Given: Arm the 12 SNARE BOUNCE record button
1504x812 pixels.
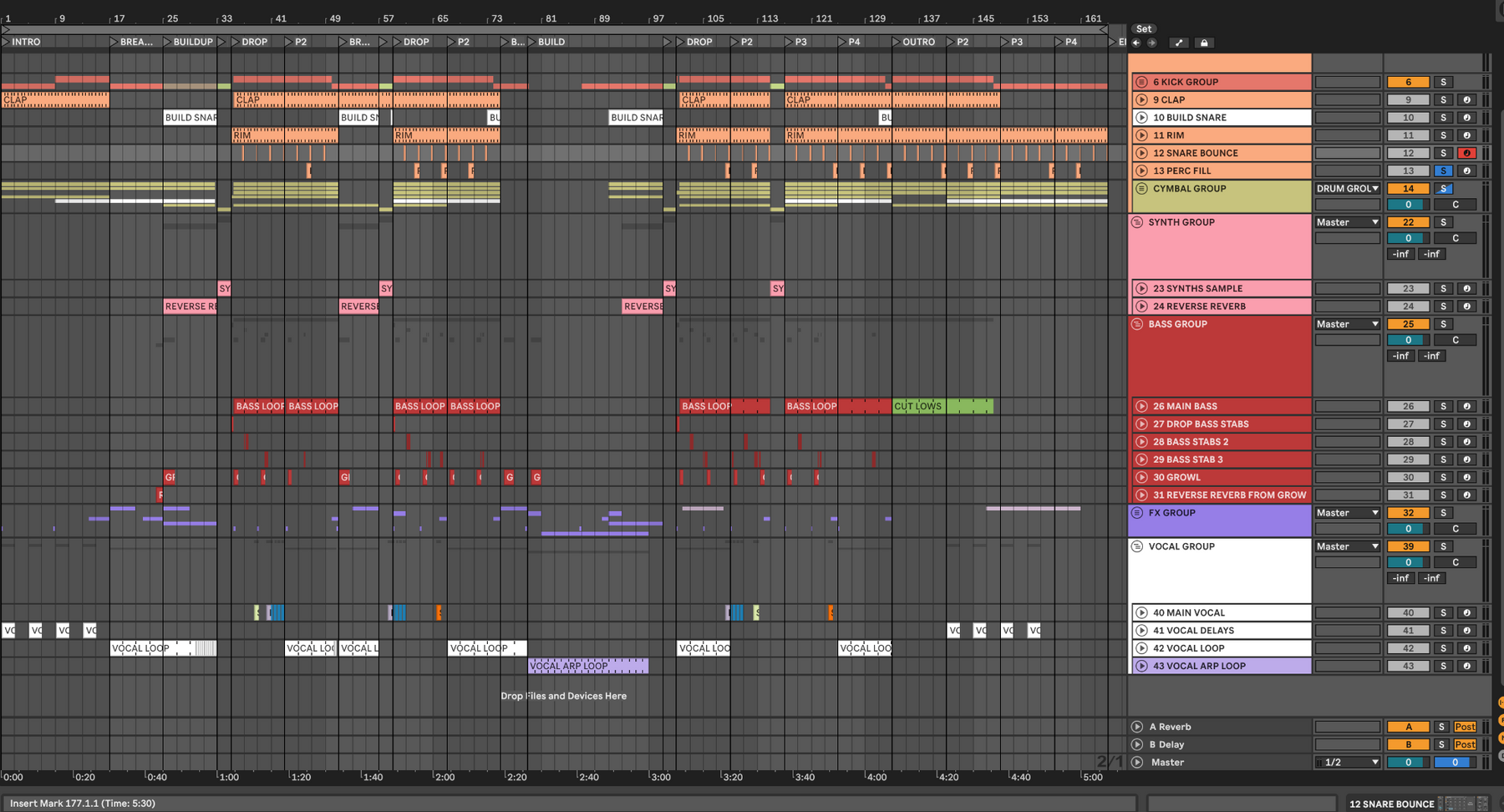Looking at the screenshot, I should click(1466, 153).
